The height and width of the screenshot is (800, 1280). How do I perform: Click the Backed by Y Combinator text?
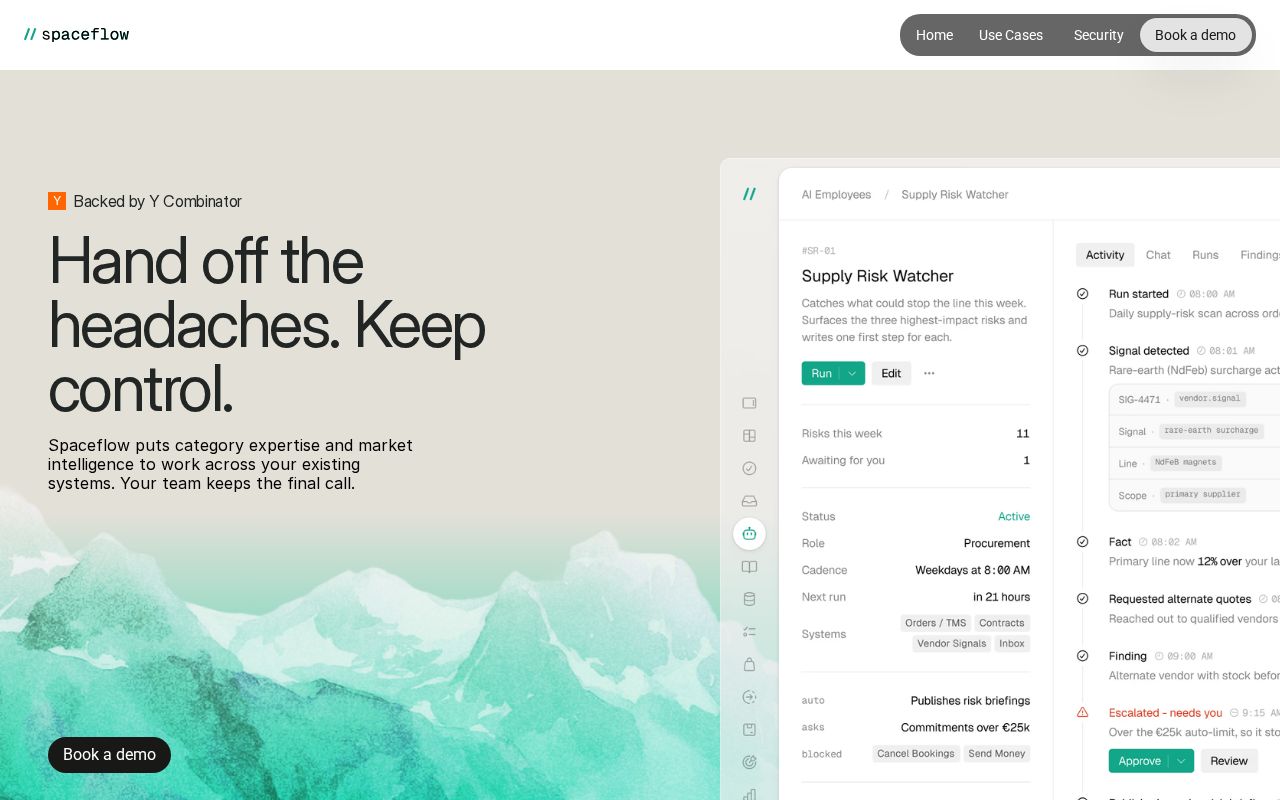(158, 201)
